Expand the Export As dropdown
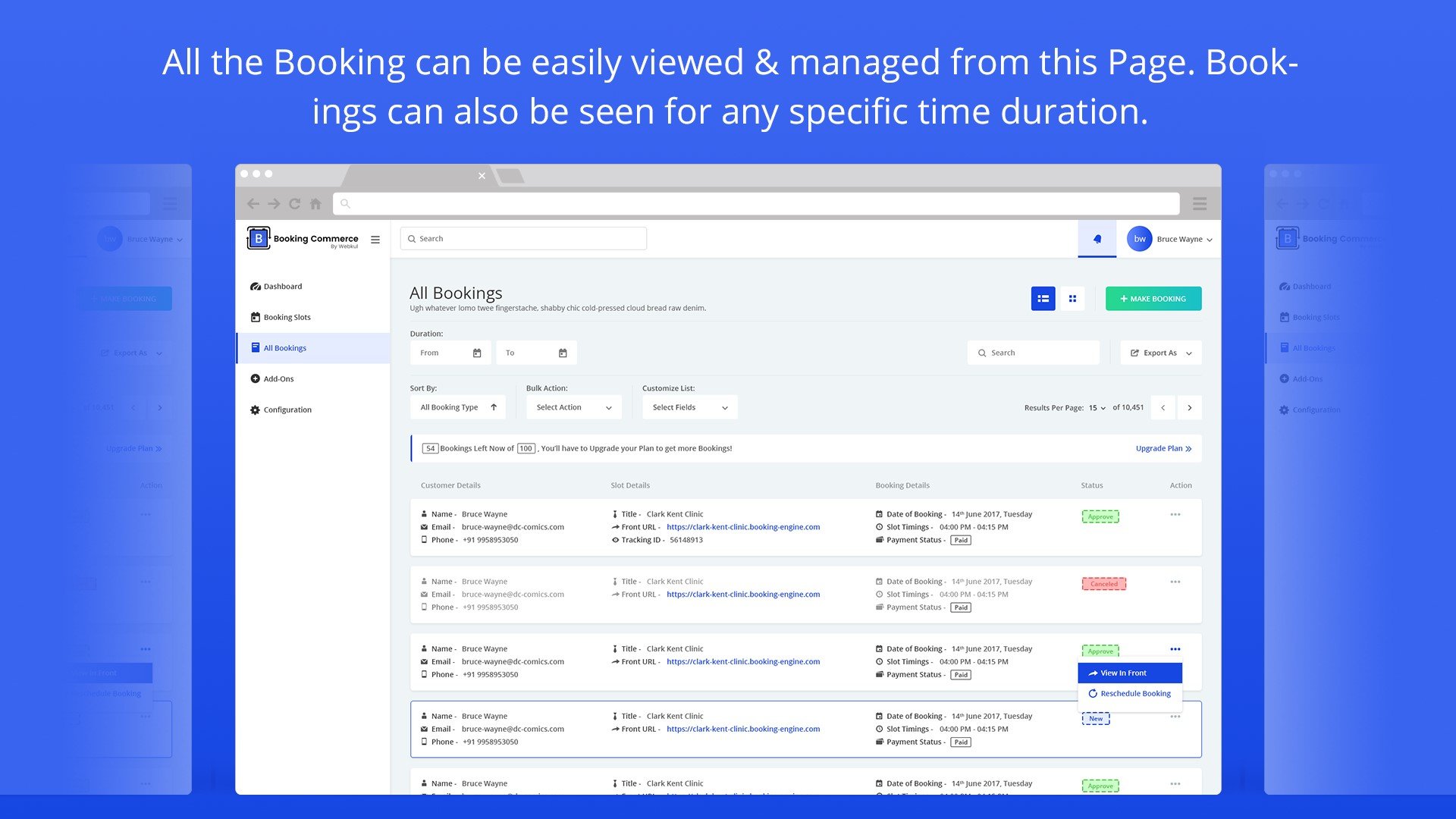The width and height of the screenshot is (1456, 819). pyautogui.click(x=1161, y=353)
